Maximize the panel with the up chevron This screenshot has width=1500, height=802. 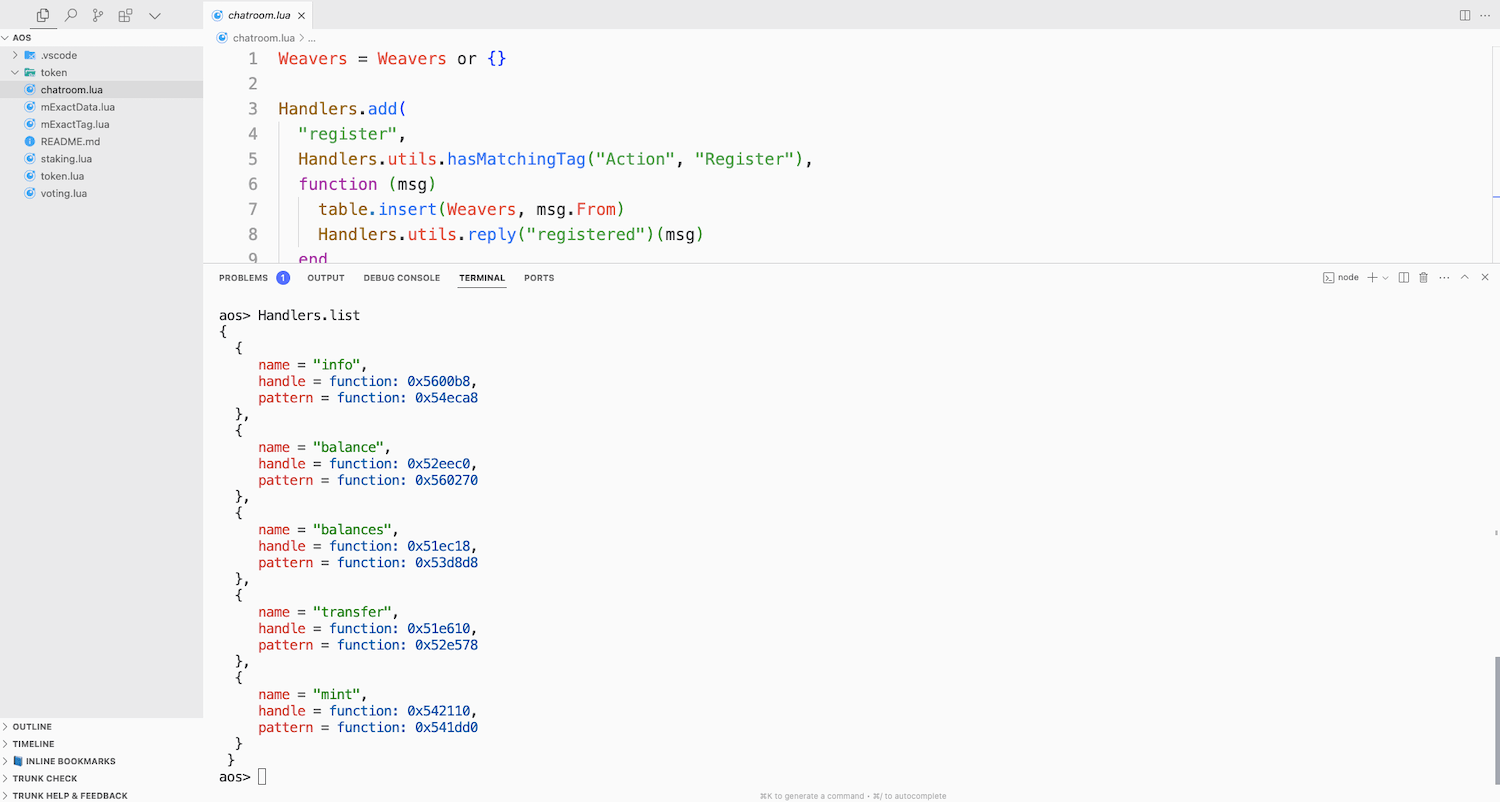click(1465, 277)
